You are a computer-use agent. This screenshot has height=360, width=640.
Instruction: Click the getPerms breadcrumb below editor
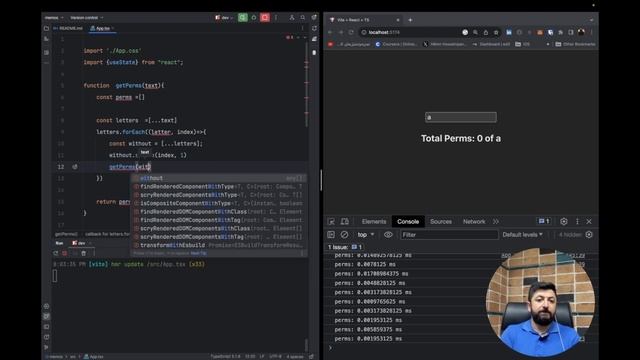pos(66,234)
